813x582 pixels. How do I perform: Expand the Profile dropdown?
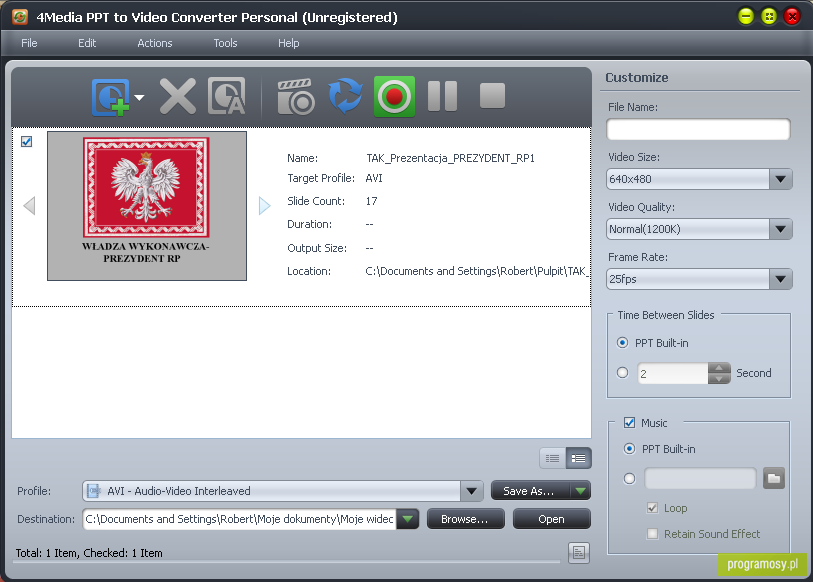click(472, 491)
